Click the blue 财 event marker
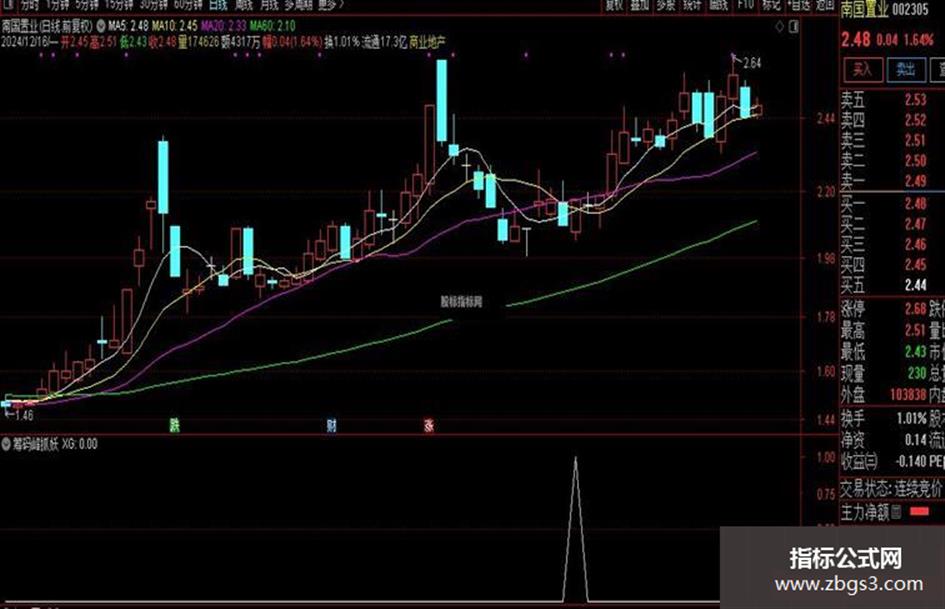945x609 pixels. click(x=331, y=426)
